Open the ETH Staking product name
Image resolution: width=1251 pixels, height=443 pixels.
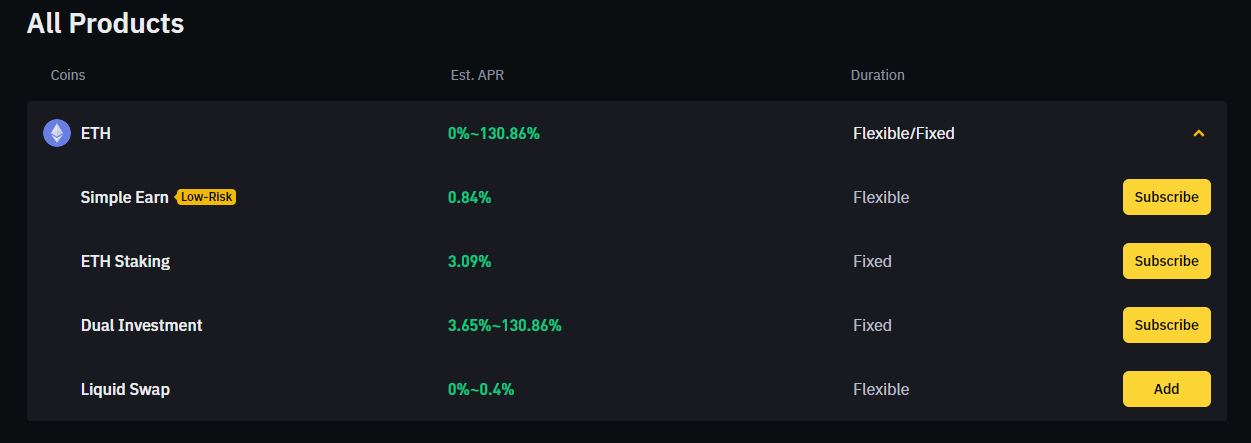pos(125,261)
